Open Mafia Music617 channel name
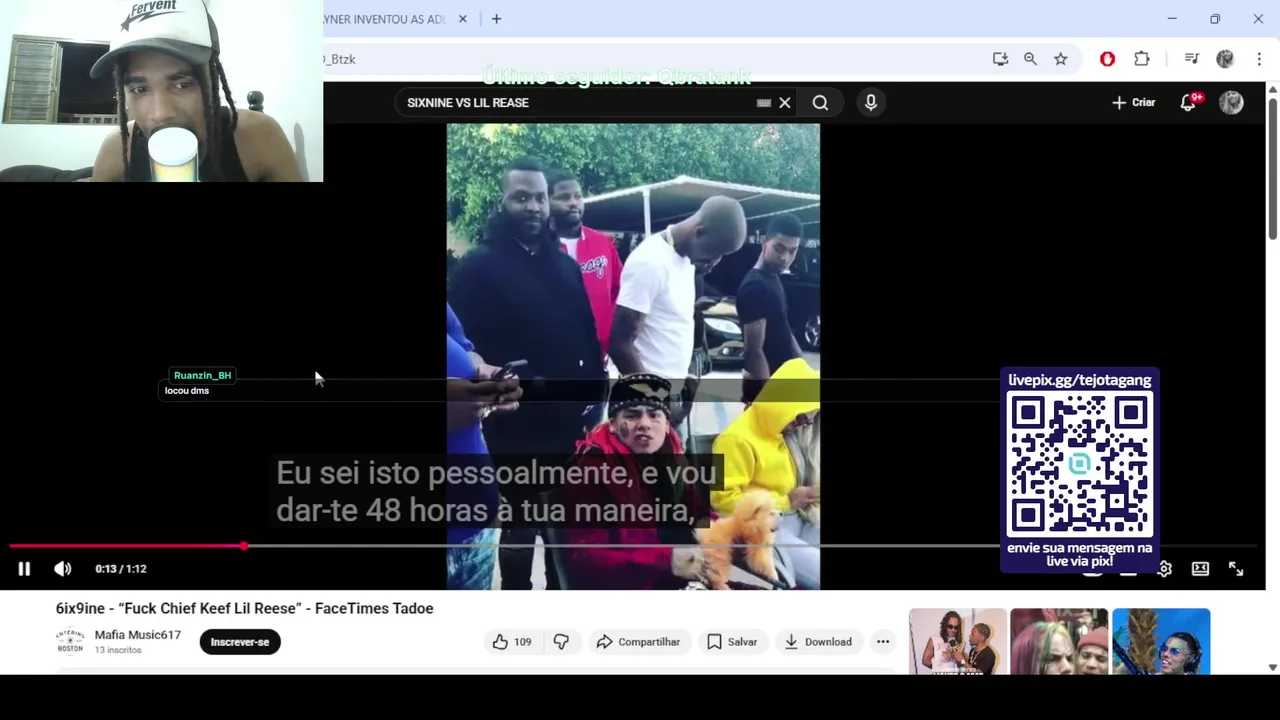Image resolution: width=1280 pixels, height=720 pixels. [138, 635]
